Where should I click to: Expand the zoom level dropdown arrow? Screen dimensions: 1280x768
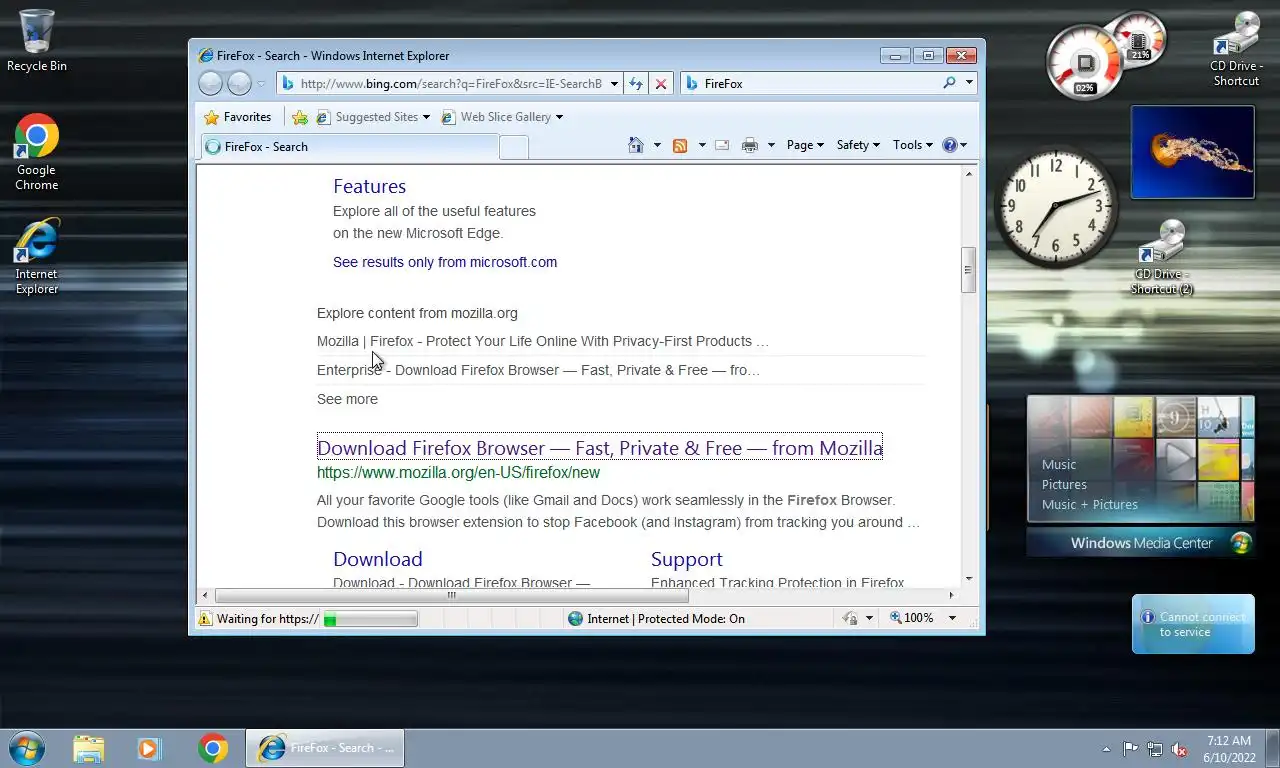(952, 618)
